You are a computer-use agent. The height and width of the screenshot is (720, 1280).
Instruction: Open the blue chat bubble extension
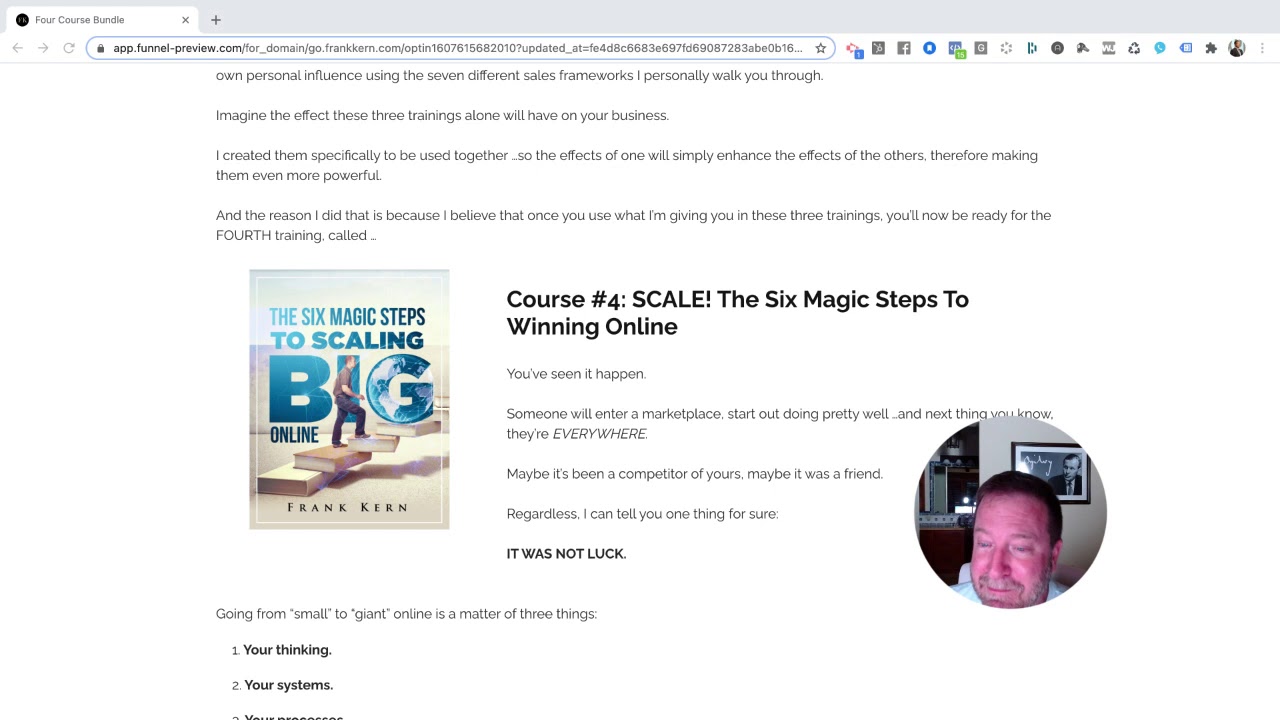1160,48
